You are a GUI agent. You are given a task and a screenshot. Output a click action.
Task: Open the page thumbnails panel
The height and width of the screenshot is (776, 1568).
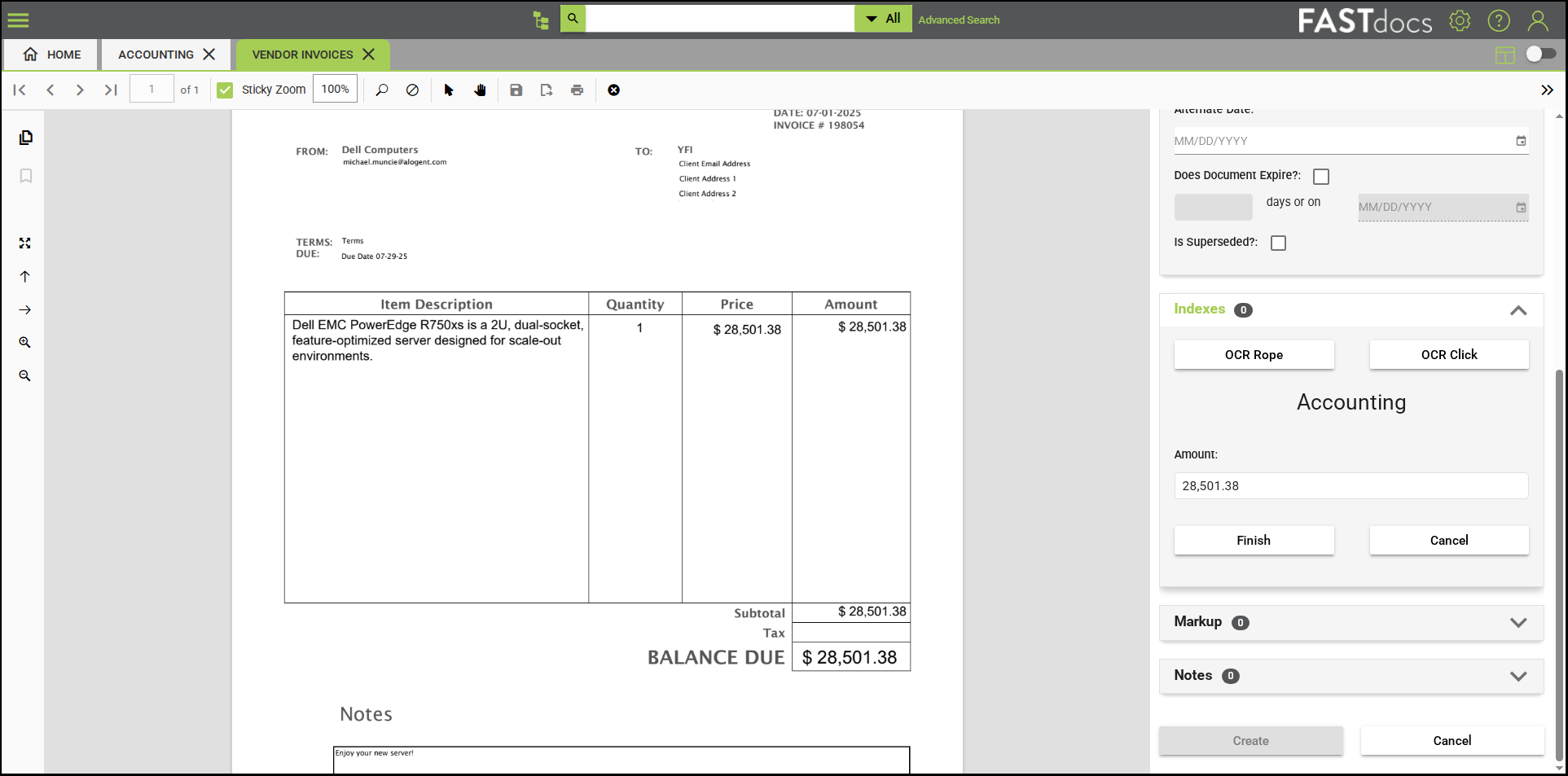(25, 138)
